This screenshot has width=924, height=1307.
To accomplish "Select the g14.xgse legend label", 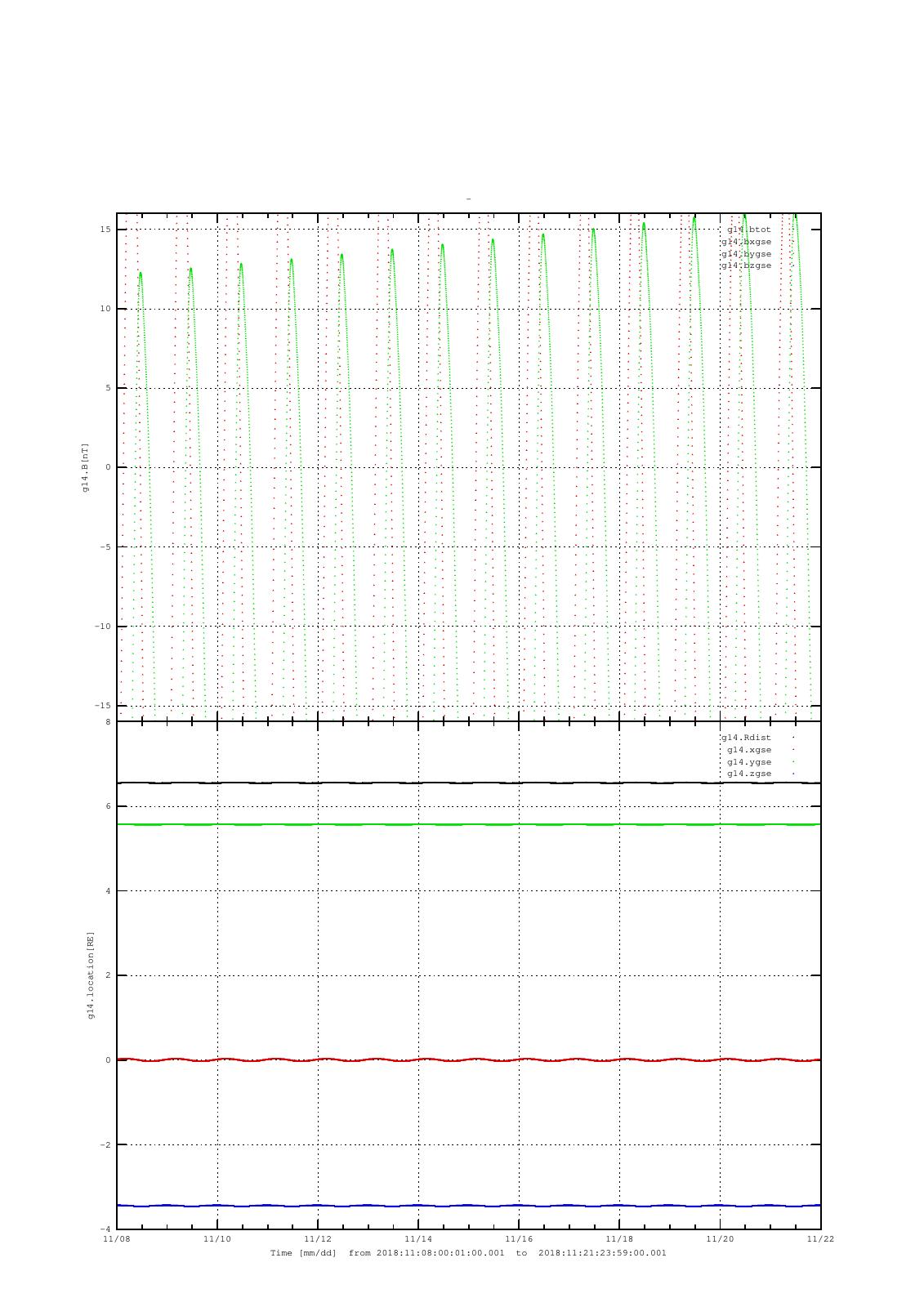I will (748, 750).
